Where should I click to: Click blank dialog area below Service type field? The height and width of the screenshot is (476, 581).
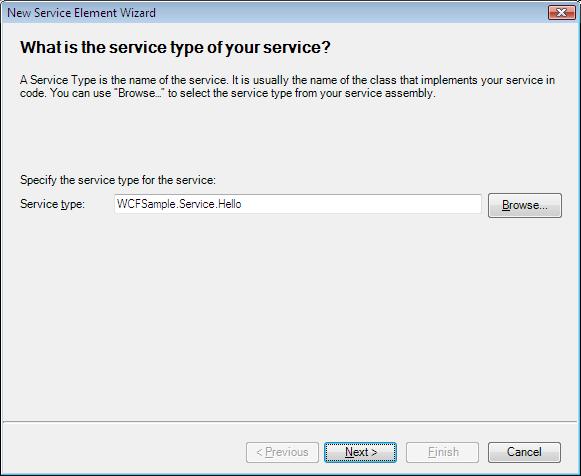point(290,315)
